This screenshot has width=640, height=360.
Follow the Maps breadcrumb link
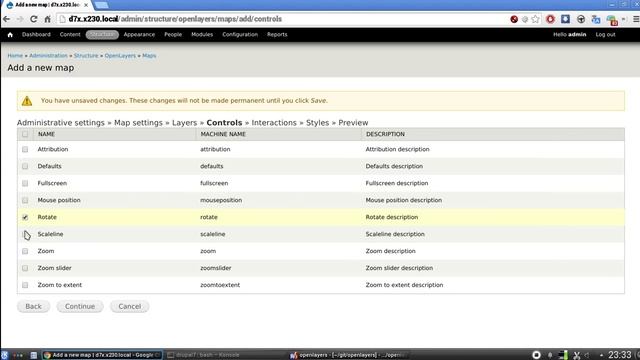tap(149, 56)
